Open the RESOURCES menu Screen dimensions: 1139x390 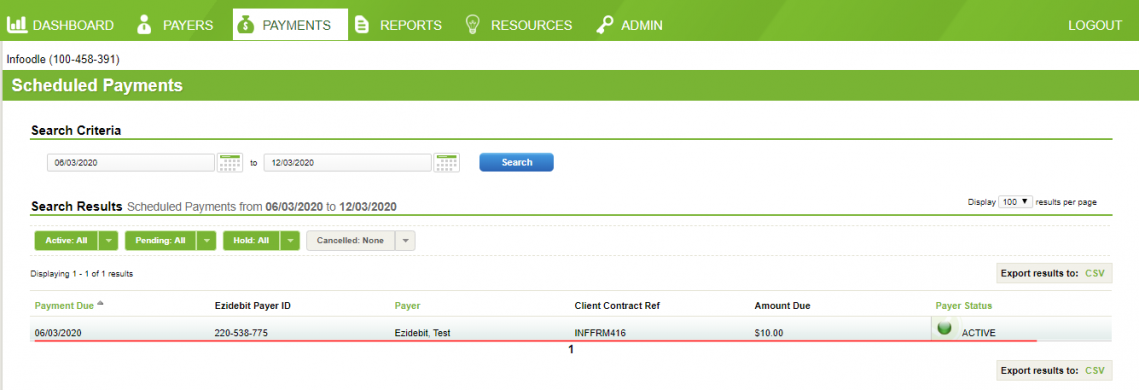point(531,25)
